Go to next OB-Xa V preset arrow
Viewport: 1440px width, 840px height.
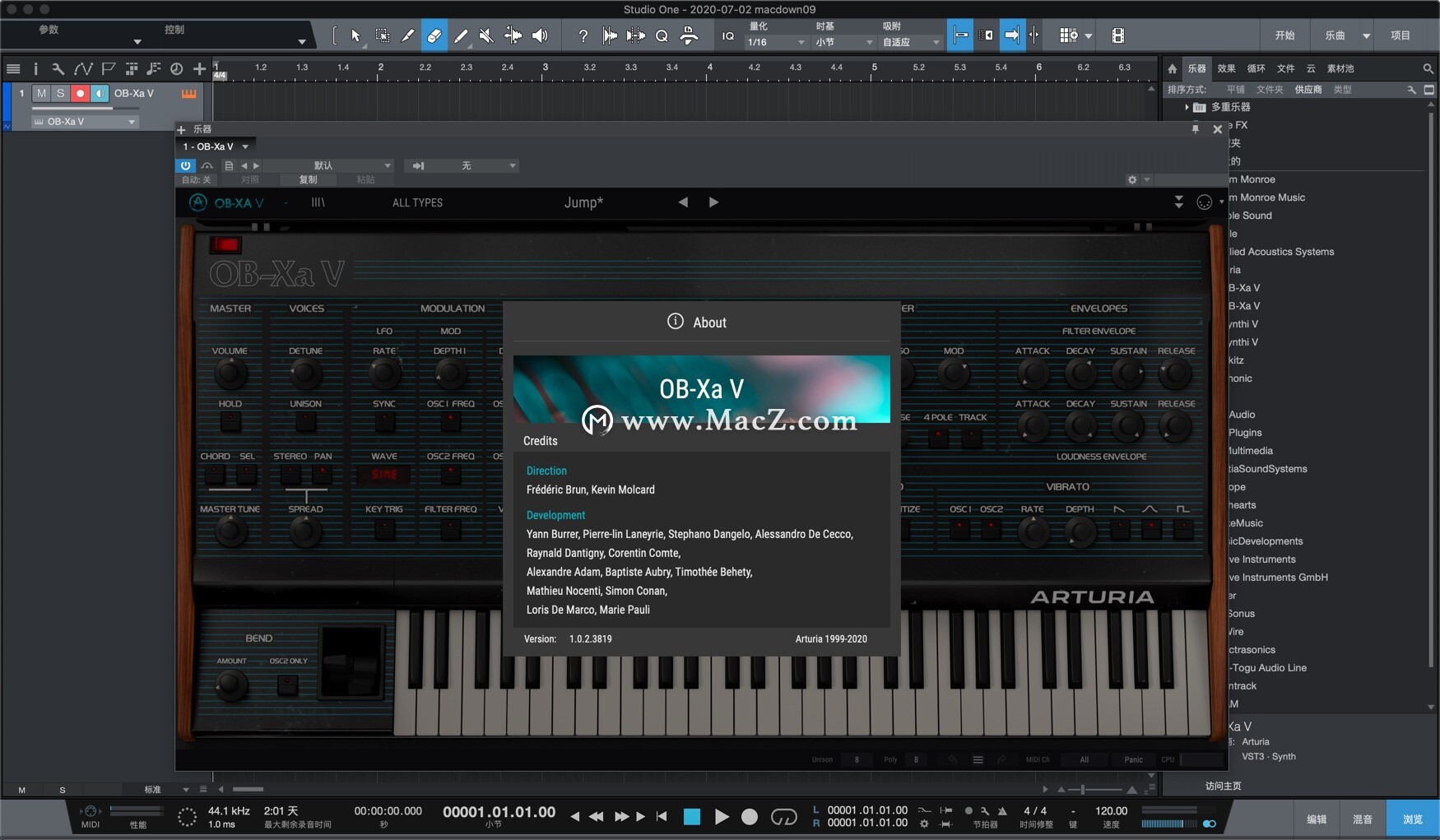pos(713,202)
